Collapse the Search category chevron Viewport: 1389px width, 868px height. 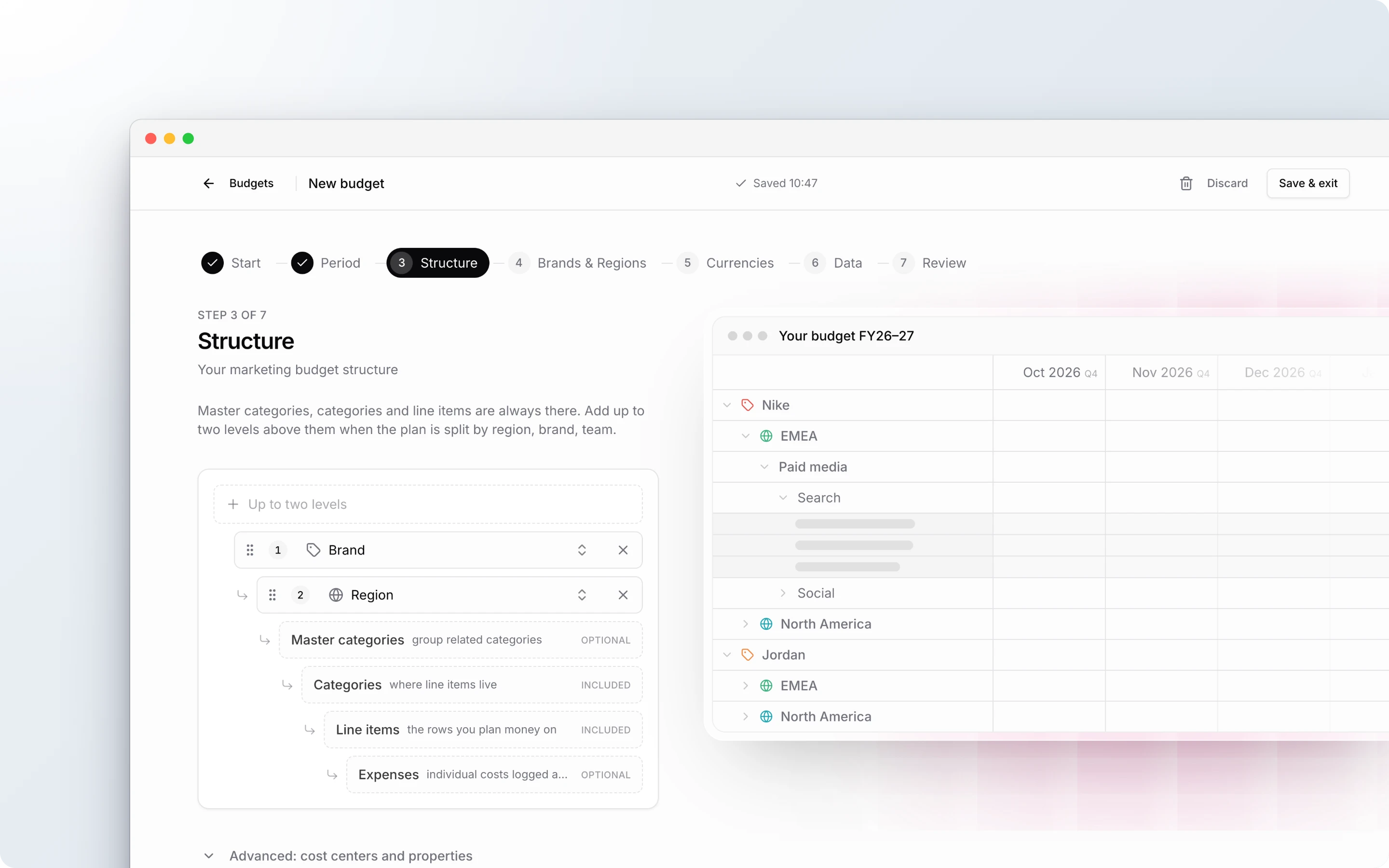(782, 498)
